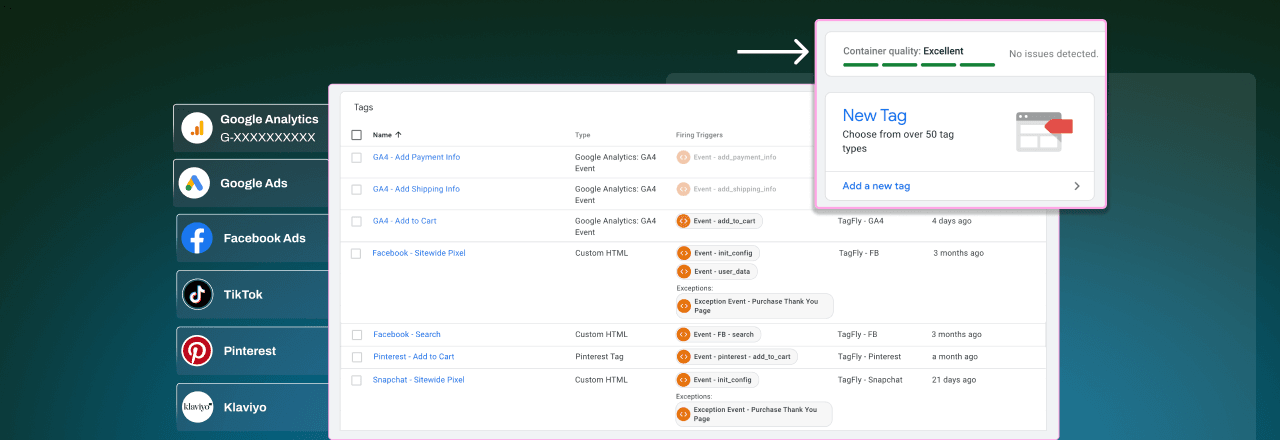Open the Facebook - Sitewide Pixel tag
Image resolution: width=1280 pixels, height=440 pixels.
coord(419,253)
